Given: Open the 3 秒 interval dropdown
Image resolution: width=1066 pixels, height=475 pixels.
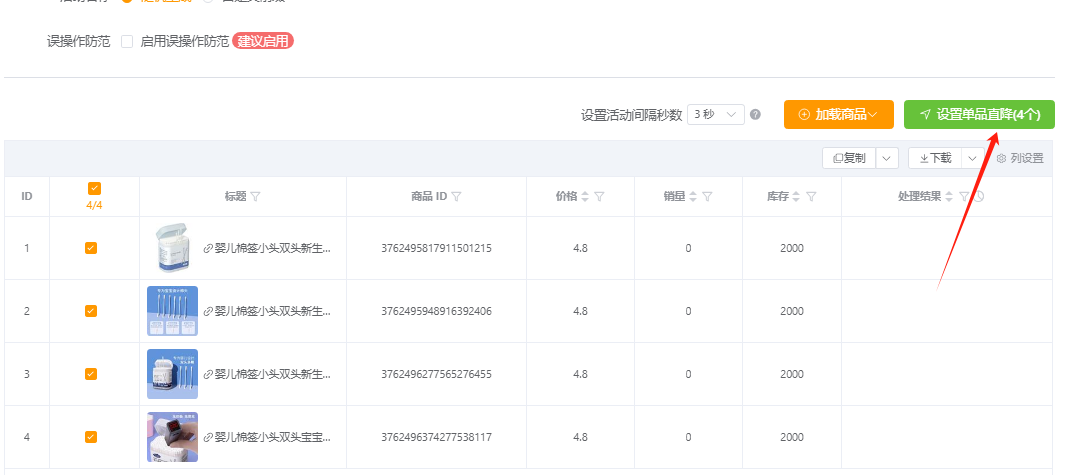Looking at the screenshot, I should coord(716,115).
